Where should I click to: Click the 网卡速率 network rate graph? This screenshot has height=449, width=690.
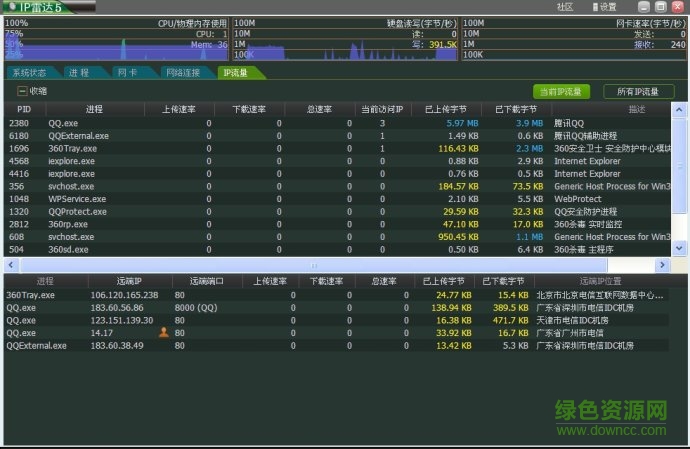click(x=574, y=39)
